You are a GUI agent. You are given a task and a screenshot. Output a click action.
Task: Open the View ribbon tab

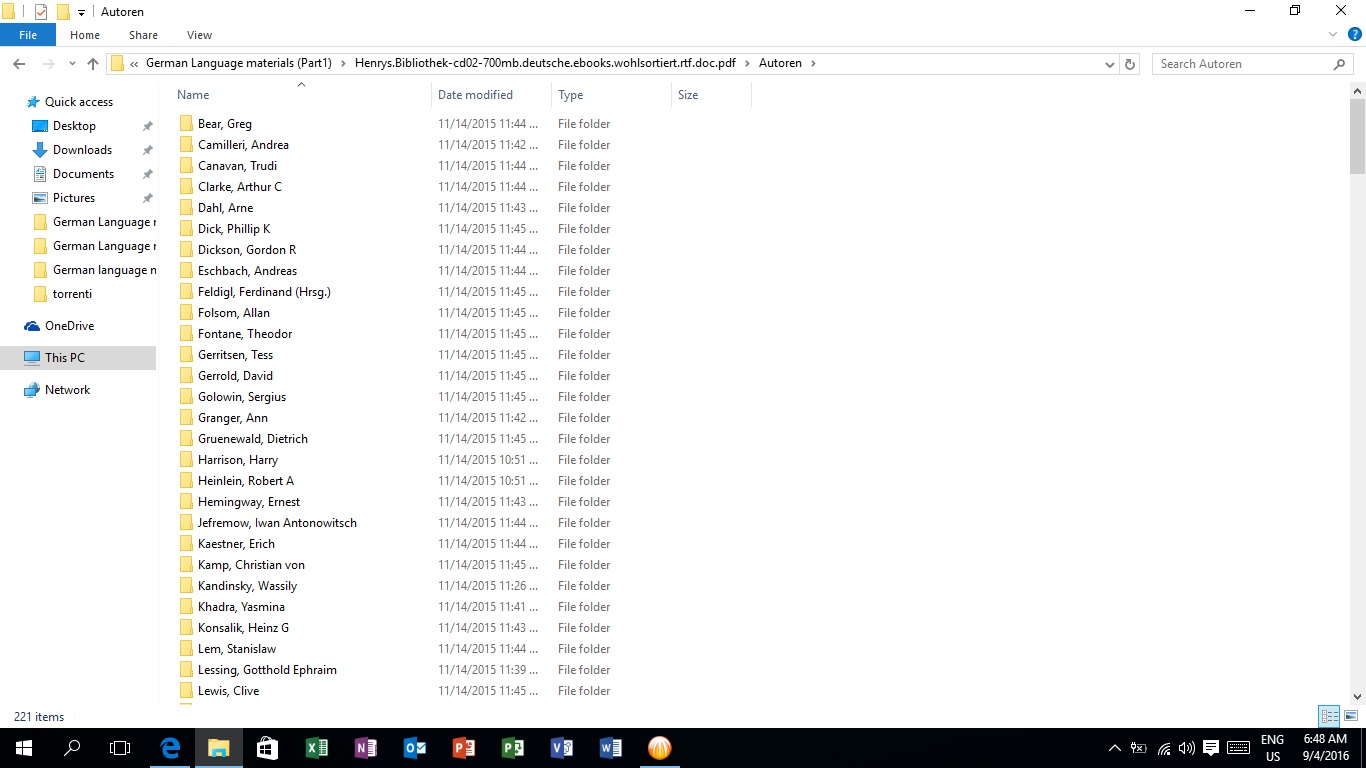click(199, 35)
